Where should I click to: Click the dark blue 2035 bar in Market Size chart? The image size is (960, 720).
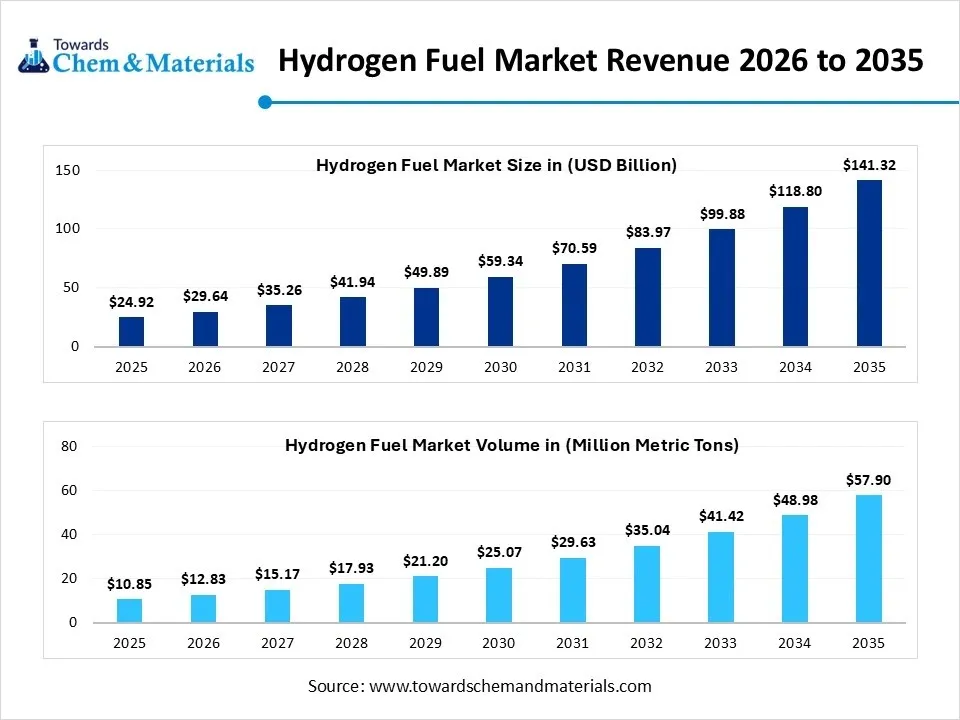point(869,263)
